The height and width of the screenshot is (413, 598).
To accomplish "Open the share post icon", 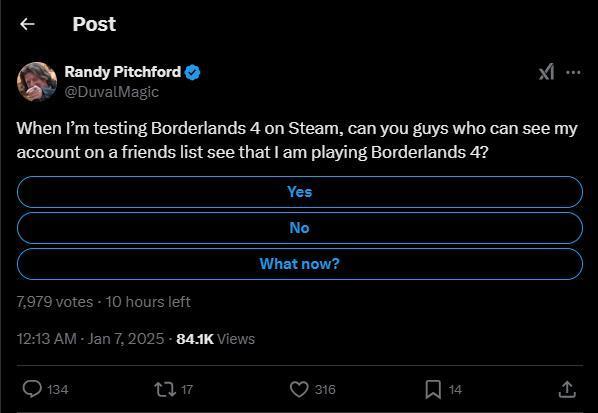I will (567, 389).
